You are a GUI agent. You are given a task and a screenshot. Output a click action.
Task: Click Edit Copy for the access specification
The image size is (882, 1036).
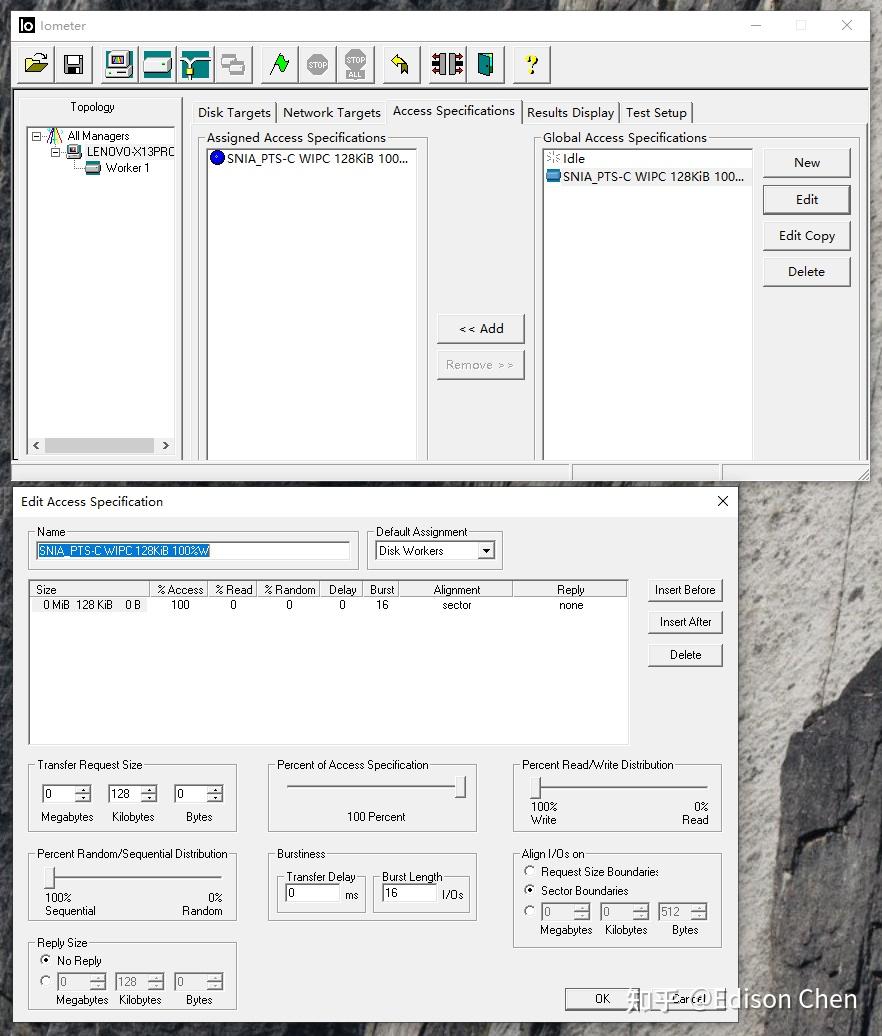click(x=806, y=235)
